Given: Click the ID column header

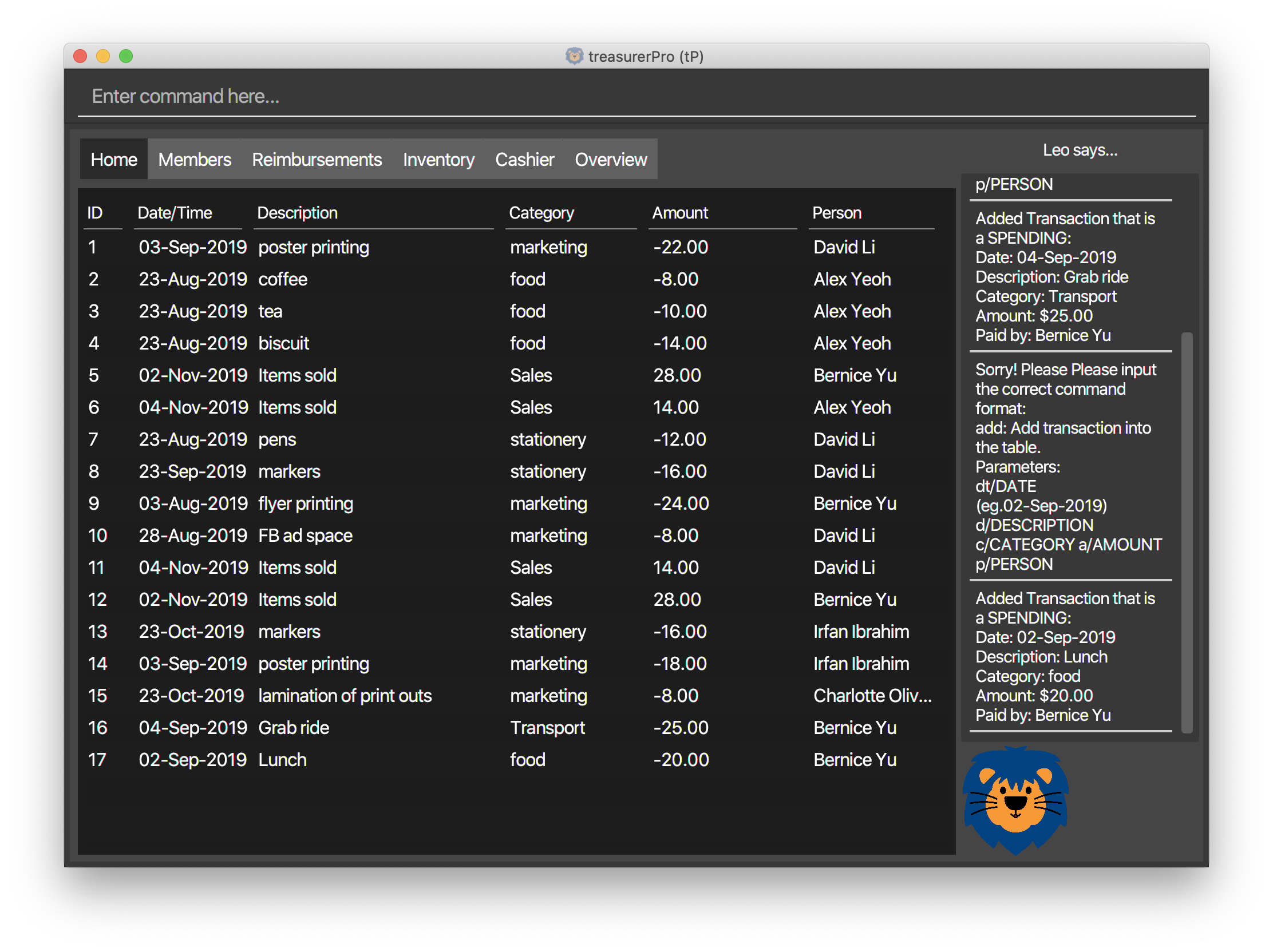Looking at the screenshot, I should tap(102, 213).
